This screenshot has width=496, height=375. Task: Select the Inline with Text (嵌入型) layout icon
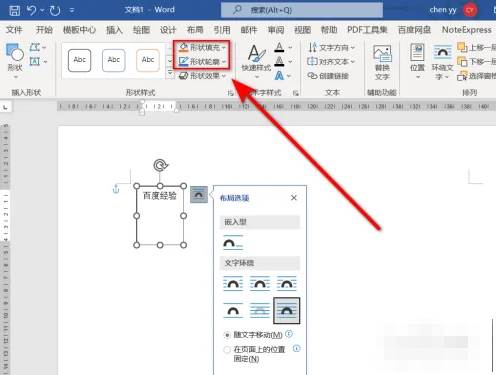(x=233, y=243)
